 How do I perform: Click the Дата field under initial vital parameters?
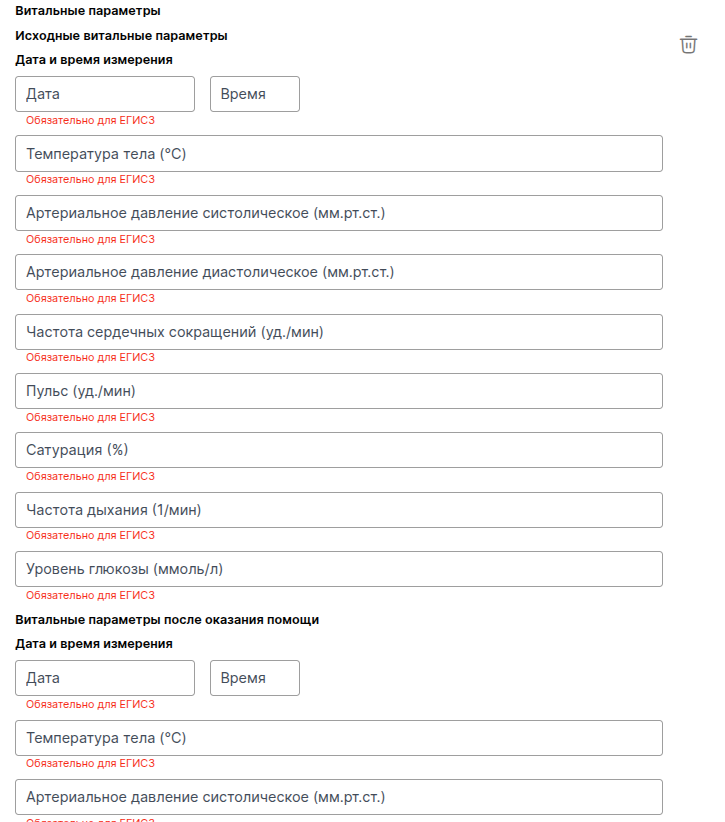point(105,94)
